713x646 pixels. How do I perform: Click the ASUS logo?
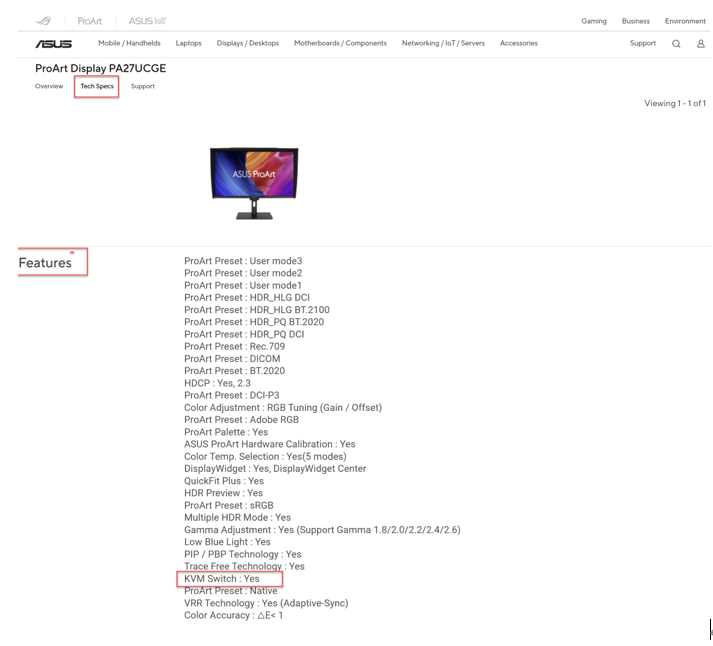coord(54,44)
